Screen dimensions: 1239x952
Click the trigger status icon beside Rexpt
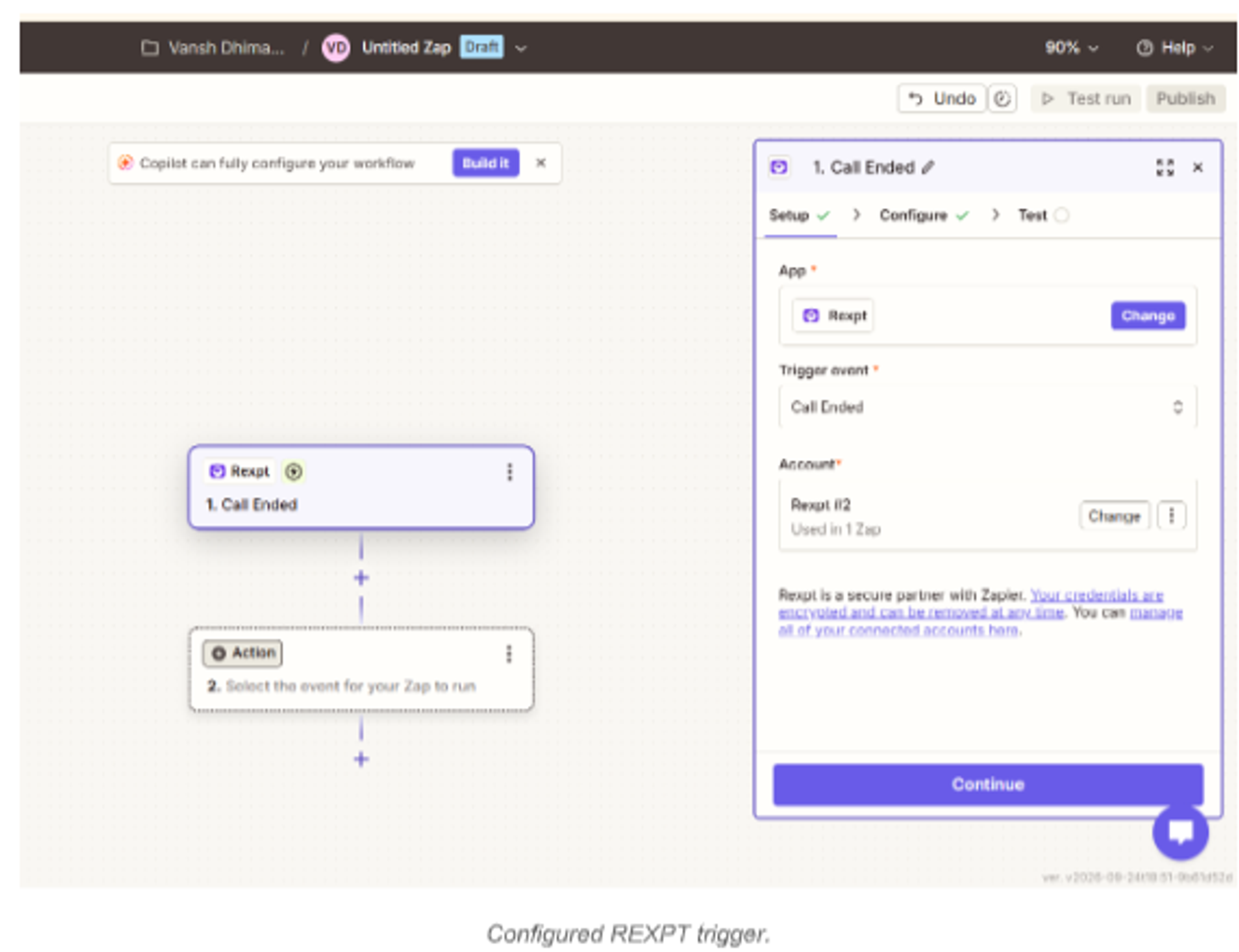point(293,471)
